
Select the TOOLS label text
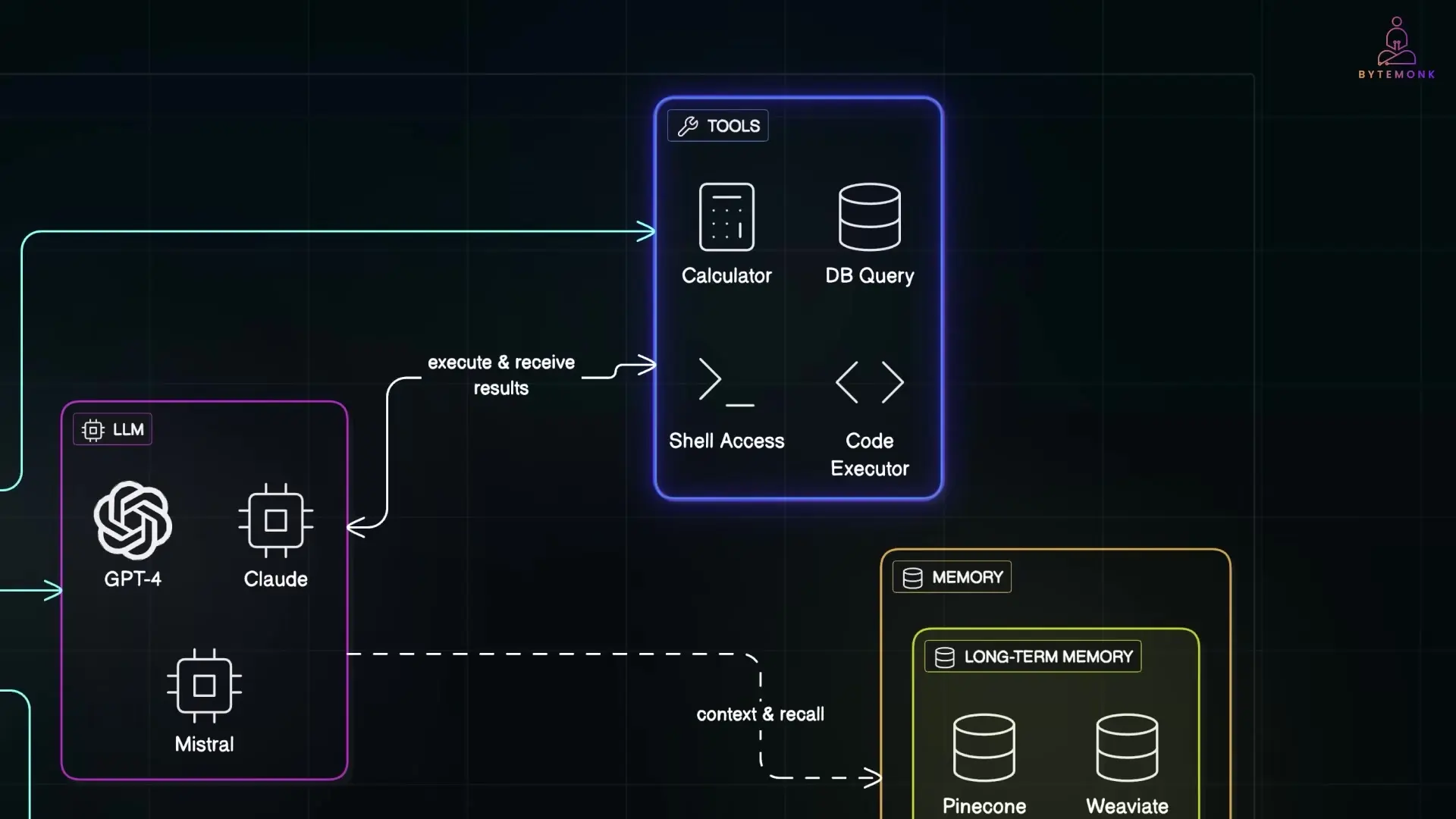[x=733, y=126]
